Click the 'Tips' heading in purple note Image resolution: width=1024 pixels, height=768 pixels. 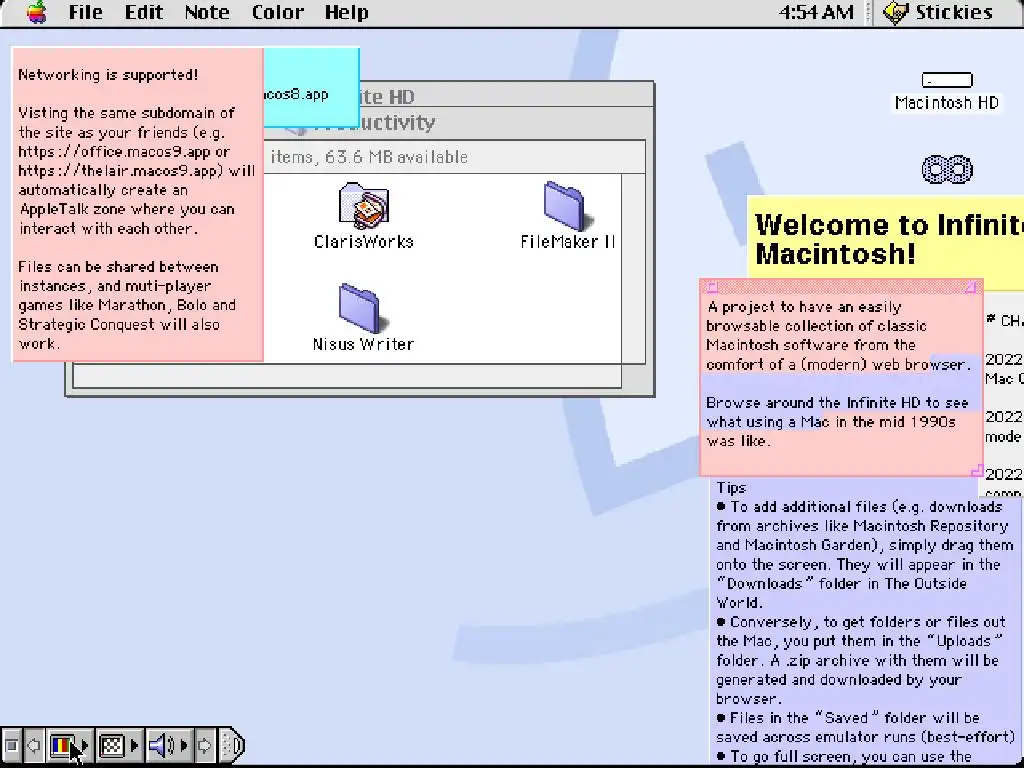(731, 488)
